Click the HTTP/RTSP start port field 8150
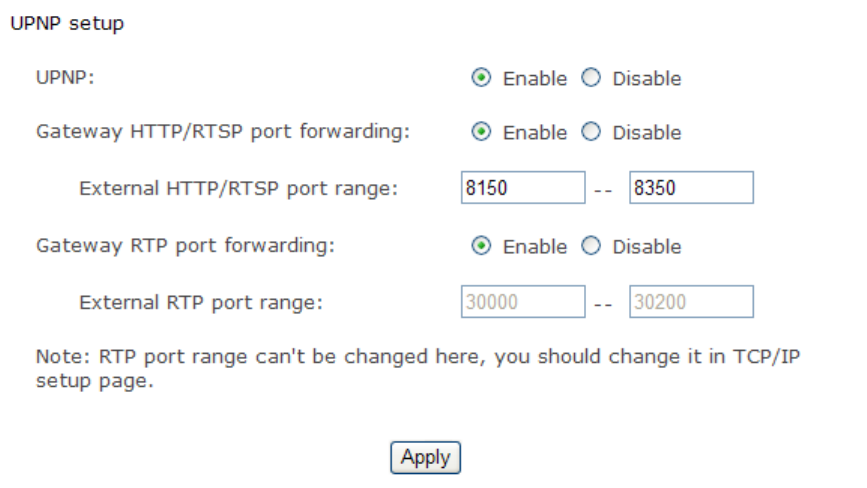867x488 pixels. tap(523, 188)
